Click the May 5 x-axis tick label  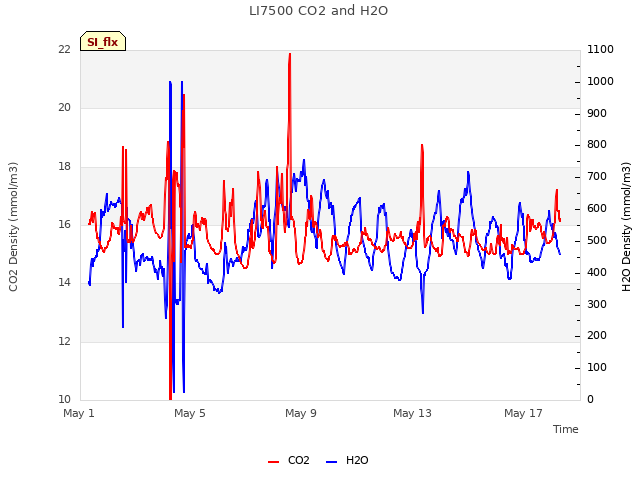pos(190,413)
